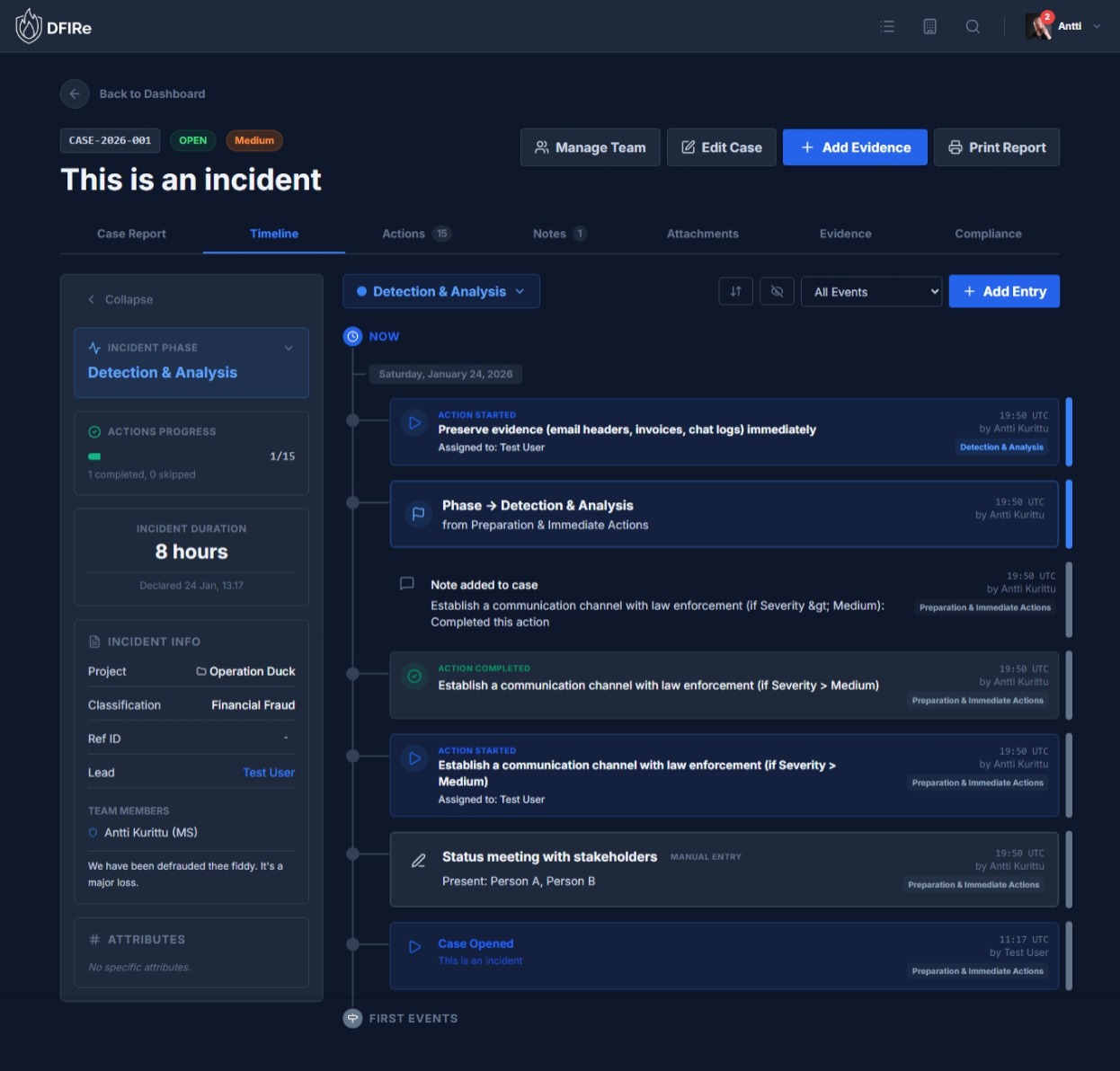The image size is (1120, 1071).
Task: Click the pencil icon on Status meeting entry
Action: point(418,861)
